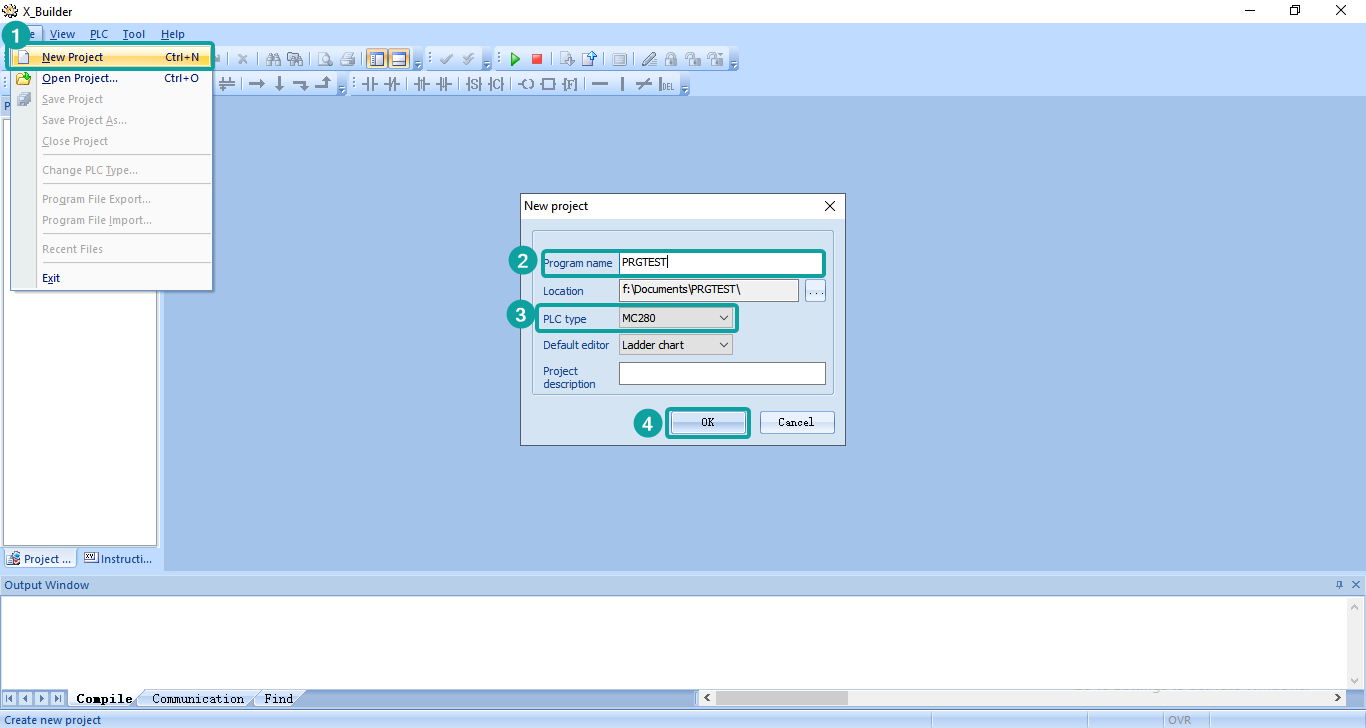Toggle the project manager panel view
The height and width of the screenshot is (728, 1366).
(x=377, y=59)
